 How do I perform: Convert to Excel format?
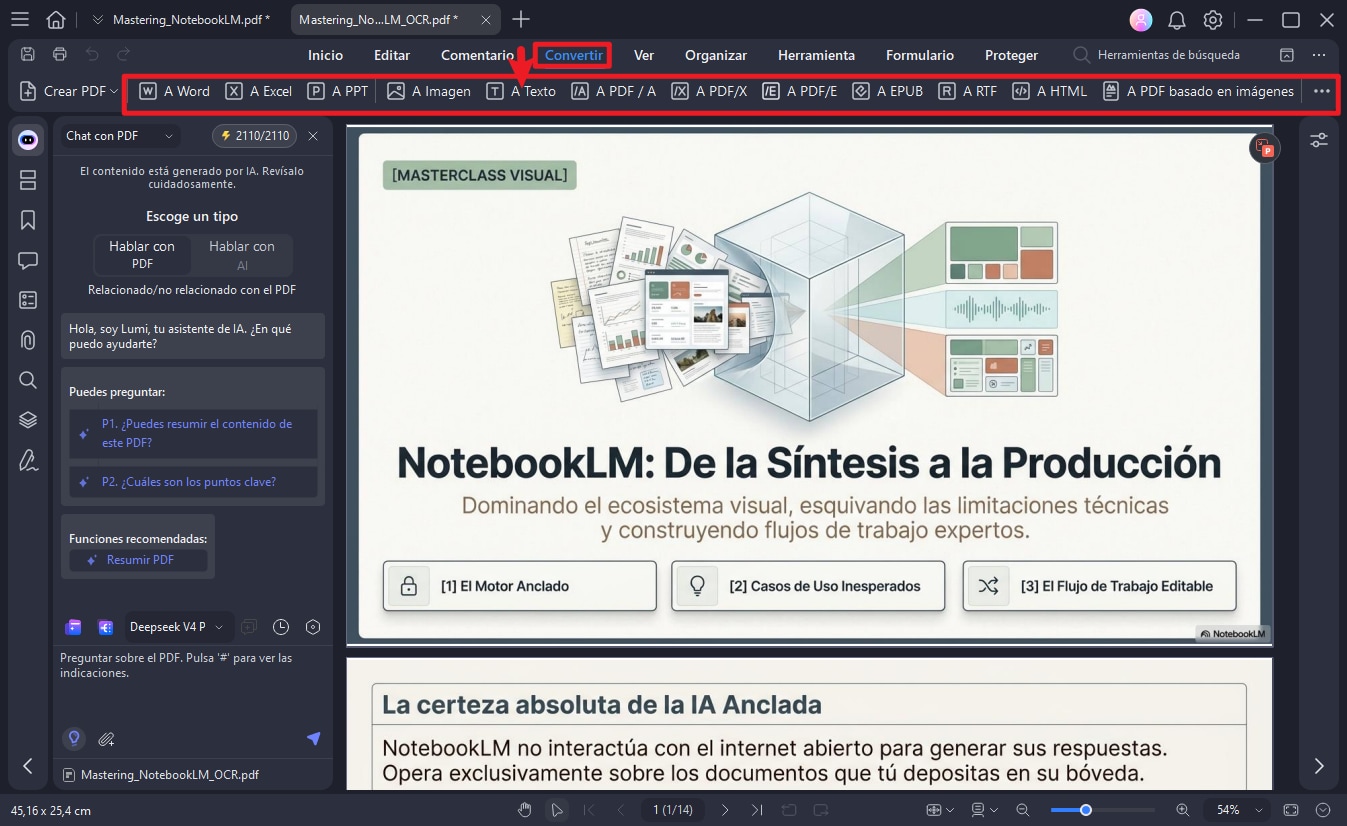click(258, 91)
